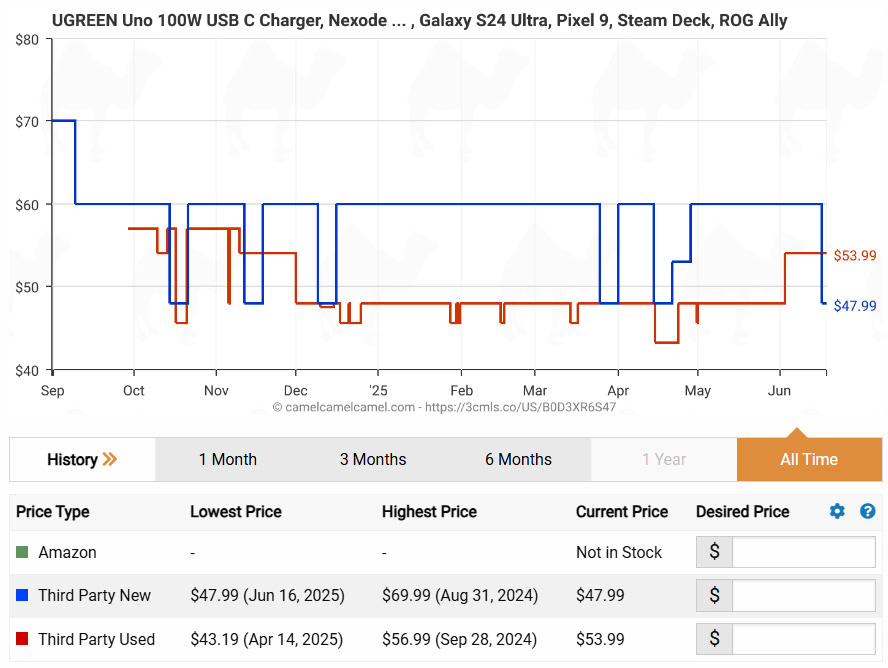Viewport: 888px width, 668px height.
Task: Focus Third Party Used desired price field
Action: click(803, 639)
